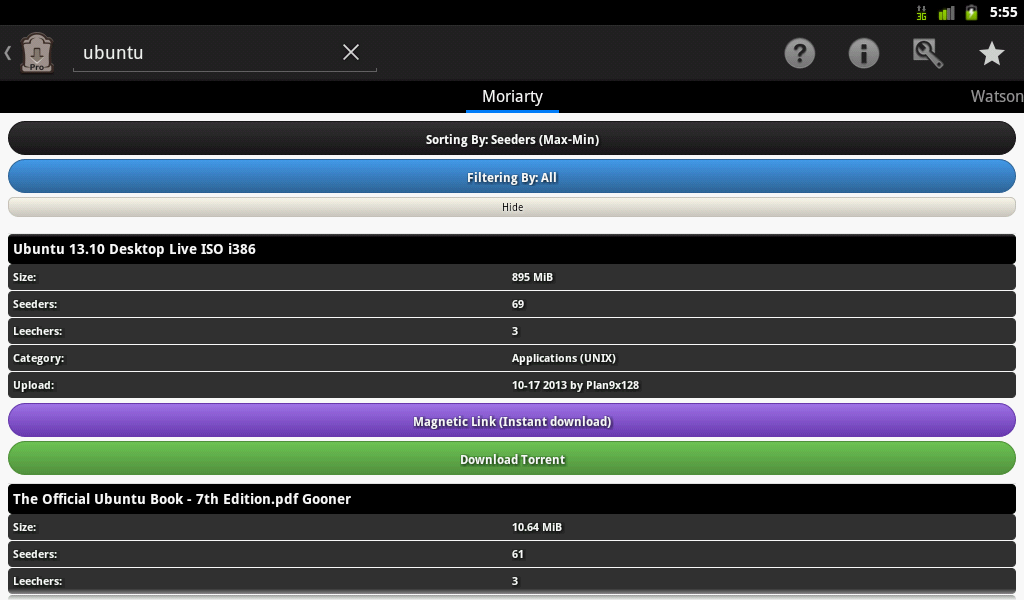Select Ubuntu 13.10 Desktop Live ISO i386 title
Viewport: 1024px width, 600px height.
click(x=135, y=249)
